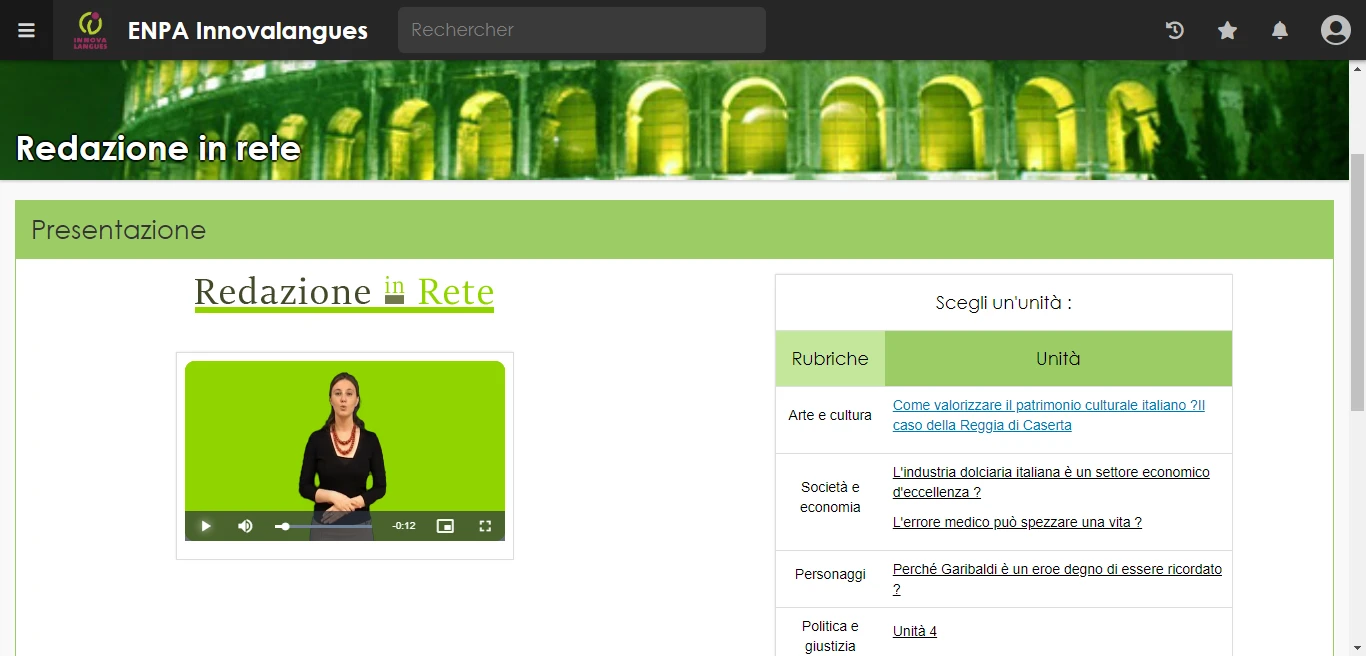Open the notifications bell

[x=1279, y=30]
